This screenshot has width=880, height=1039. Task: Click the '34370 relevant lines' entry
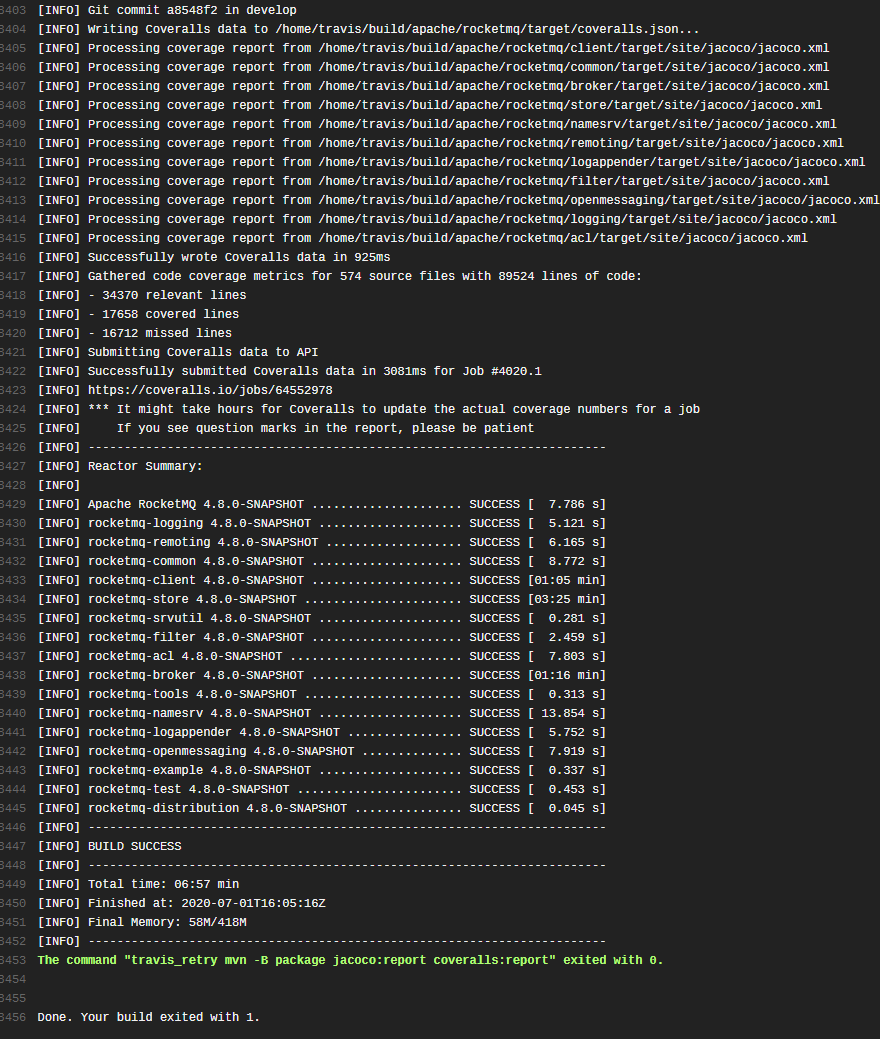142,295
